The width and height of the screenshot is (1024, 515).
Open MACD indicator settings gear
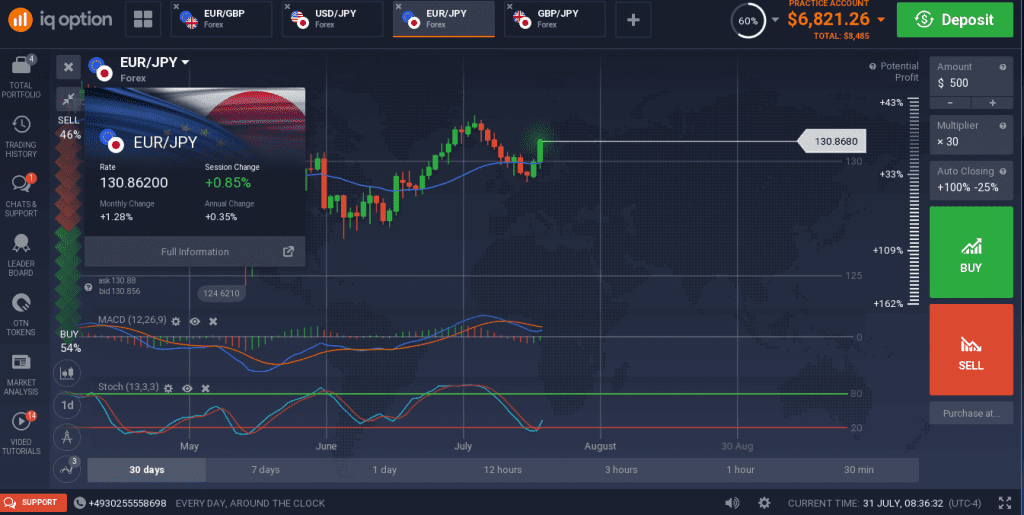[176, 321]
